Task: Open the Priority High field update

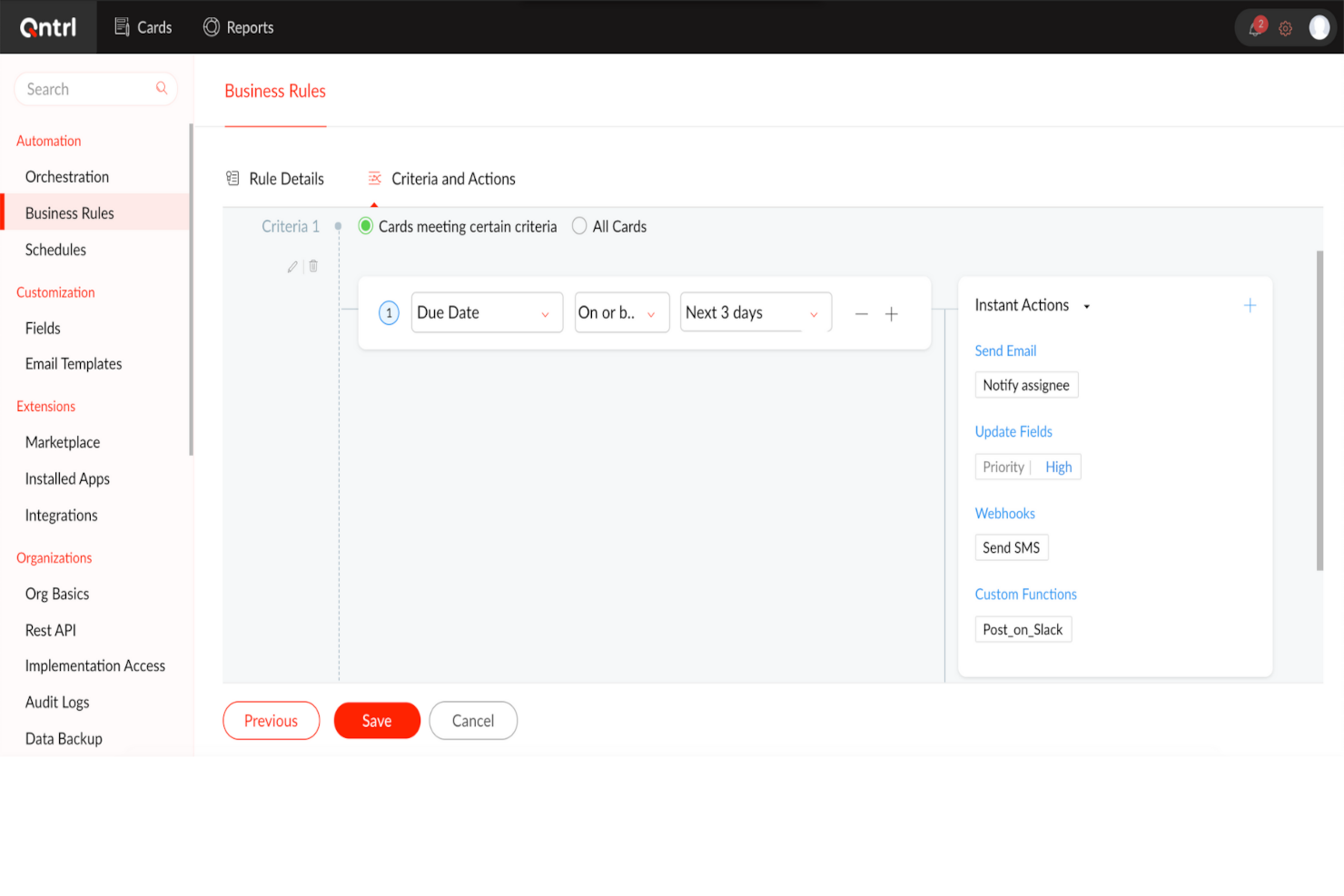Action: [1028, 467]
